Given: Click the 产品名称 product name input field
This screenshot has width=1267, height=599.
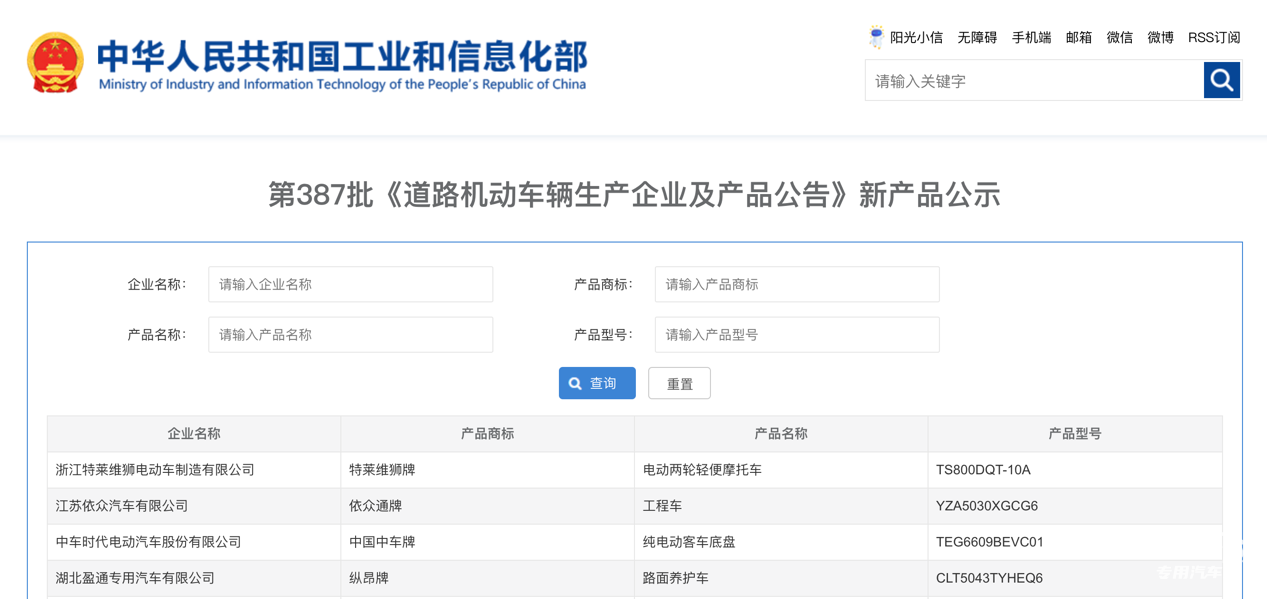Looking at the screenshot, I should [x=350, y=334].
